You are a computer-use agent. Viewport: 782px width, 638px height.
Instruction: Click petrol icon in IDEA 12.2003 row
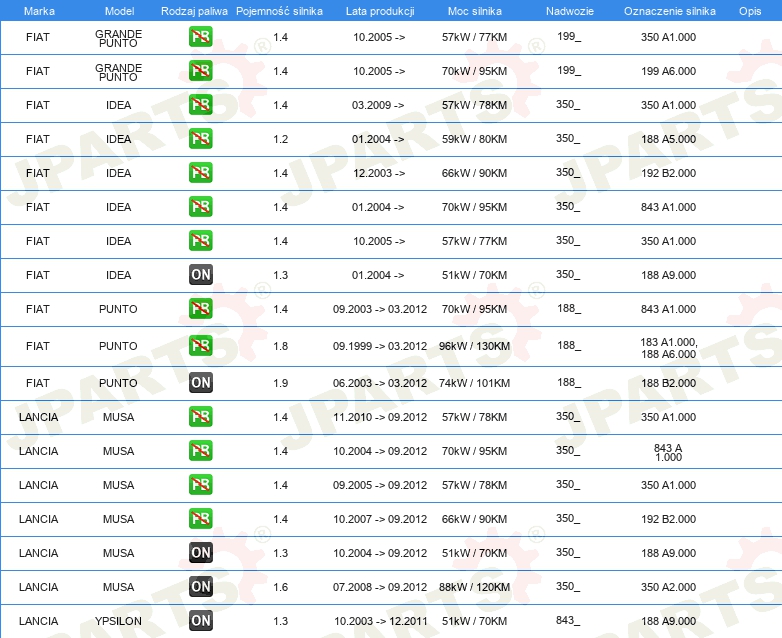(200, 172)
